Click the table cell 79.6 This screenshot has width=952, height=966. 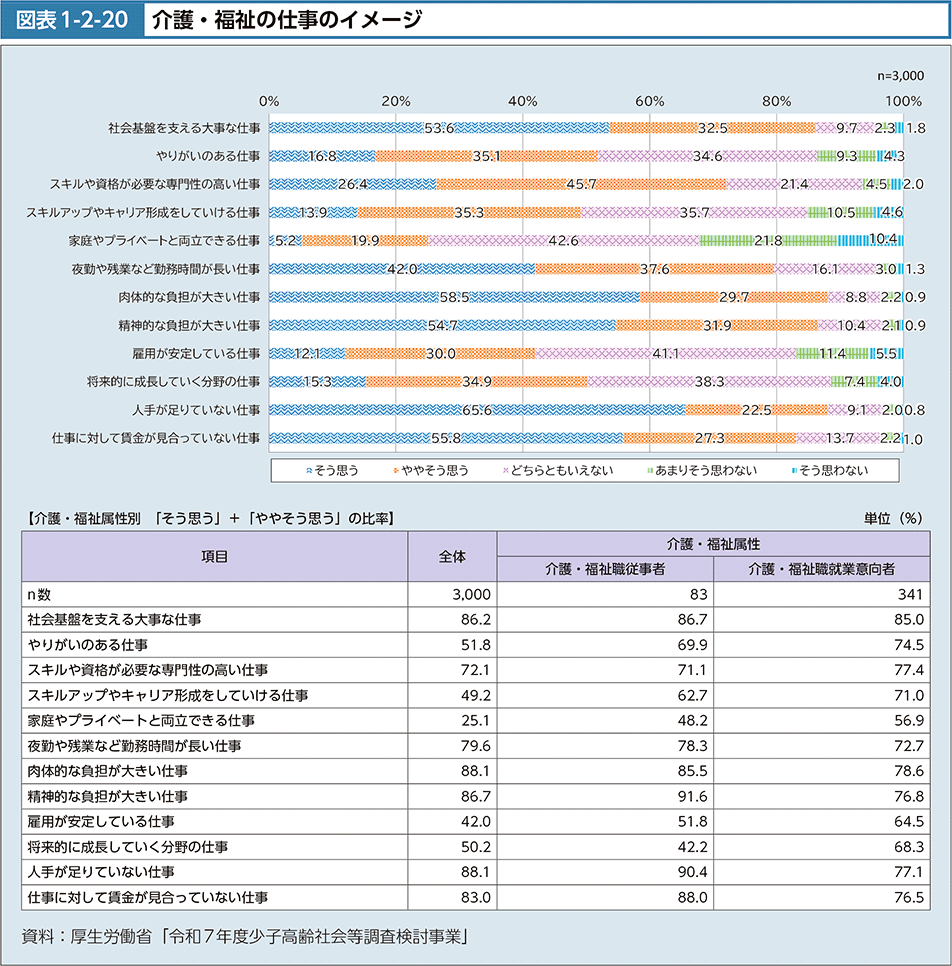tap(476, 746)
